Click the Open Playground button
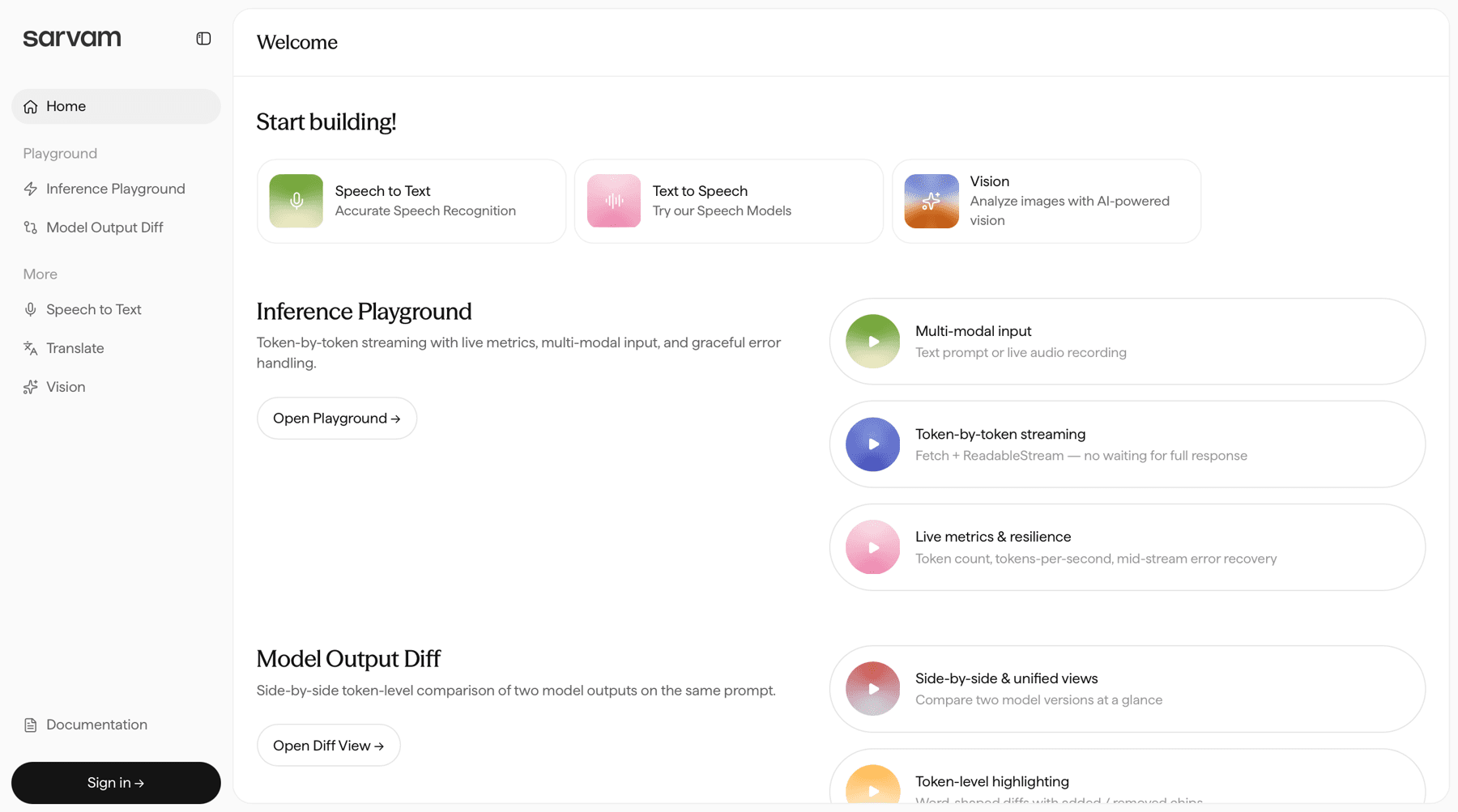This screenshot has height=812, width=1458. [337, 419]
